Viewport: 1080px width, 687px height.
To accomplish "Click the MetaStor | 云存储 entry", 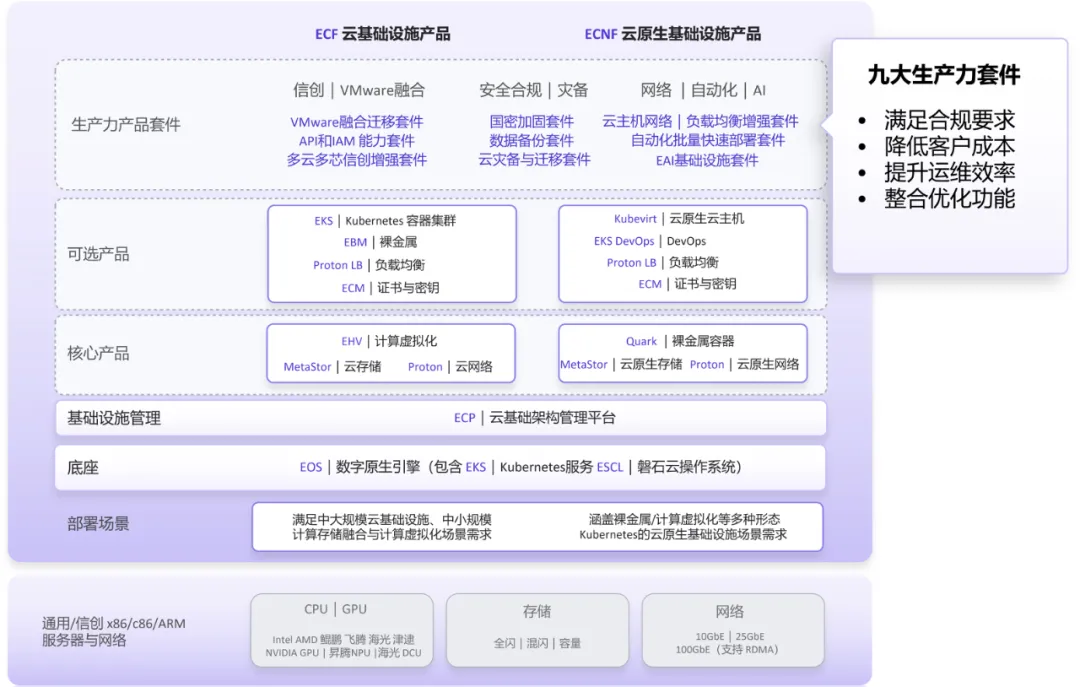I will tap(332, 367).
